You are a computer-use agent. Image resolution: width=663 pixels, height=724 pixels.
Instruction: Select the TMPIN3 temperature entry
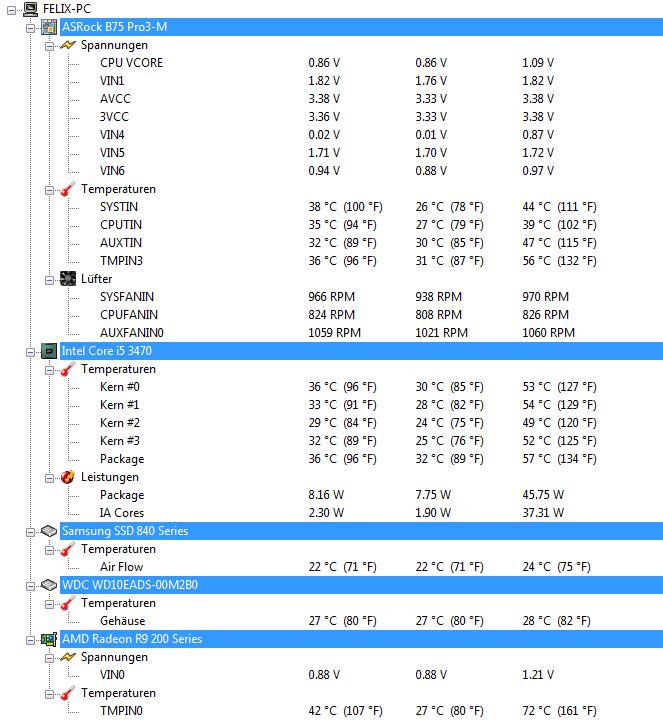pos(121,261)
